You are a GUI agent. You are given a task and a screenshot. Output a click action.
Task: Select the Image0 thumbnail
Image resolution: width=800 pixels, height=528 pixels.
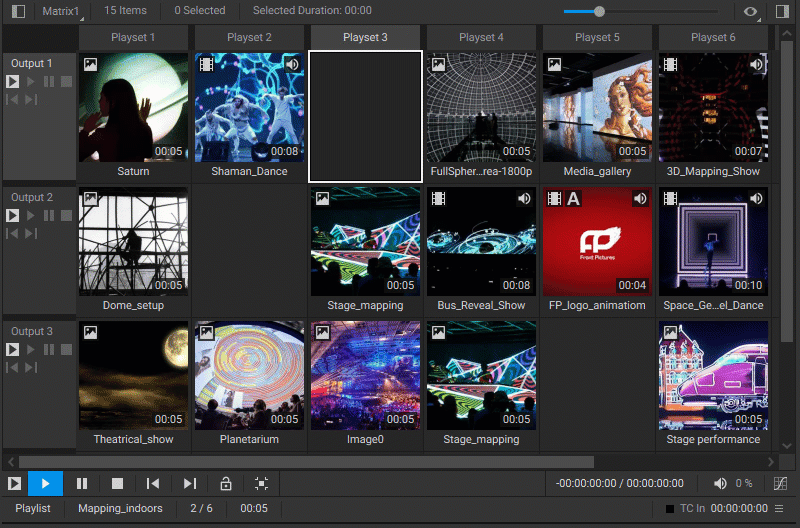(365, 375)
